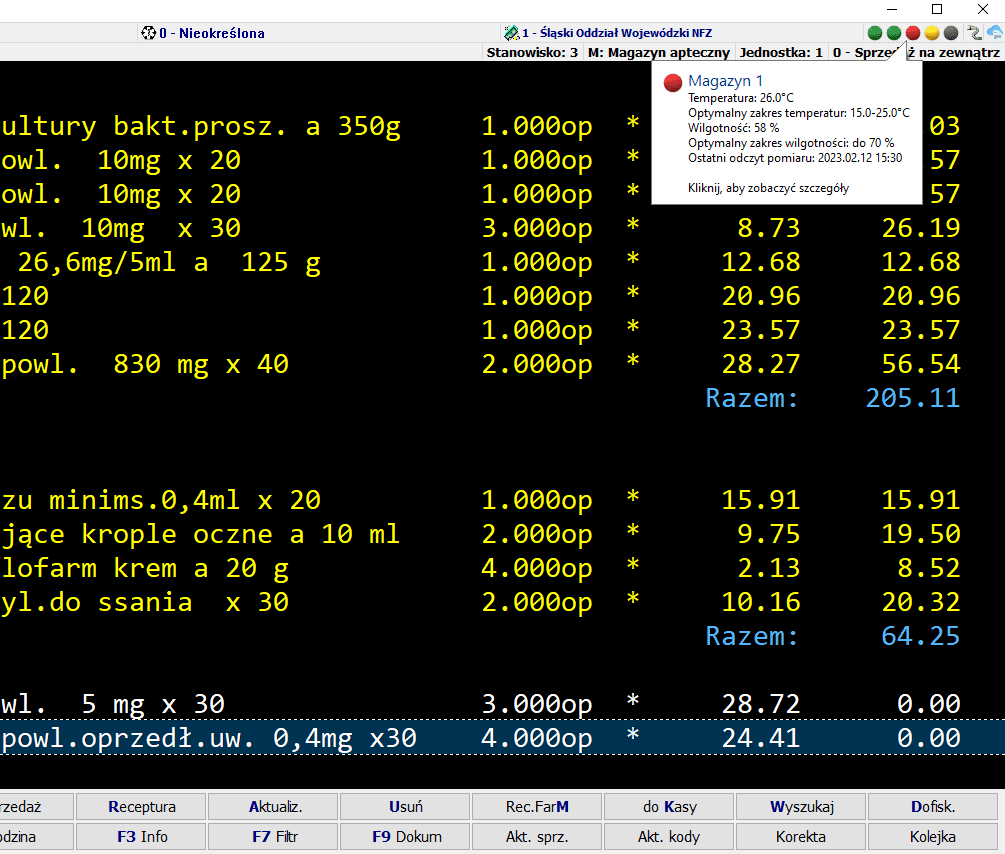Click '1 - Śląski Oddział Wojewódzki NFZ' label
The image size is (1005, 854).
coord(617,33)
